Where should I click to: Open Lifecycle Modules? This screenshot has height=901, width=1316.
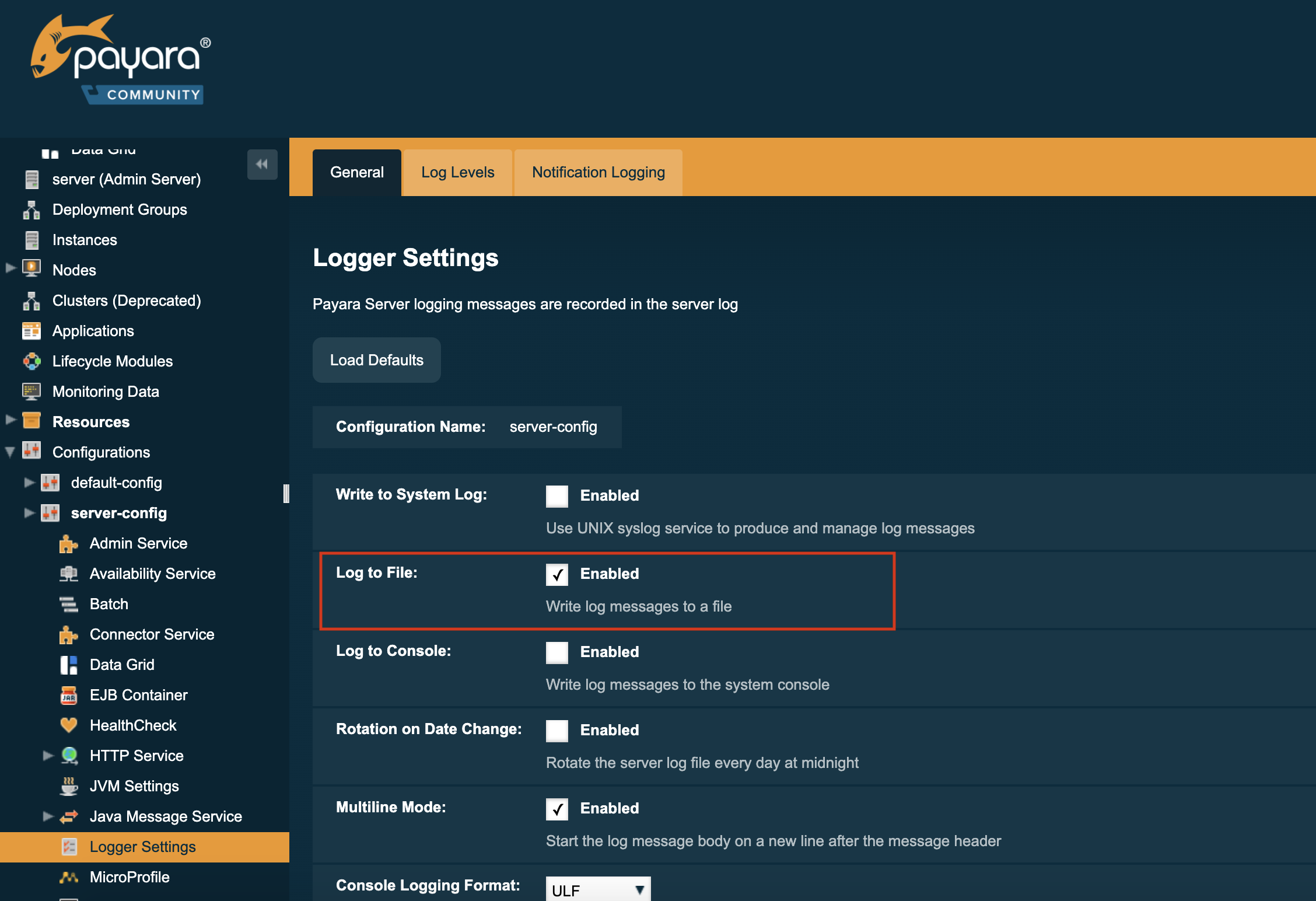click(113, 361)
